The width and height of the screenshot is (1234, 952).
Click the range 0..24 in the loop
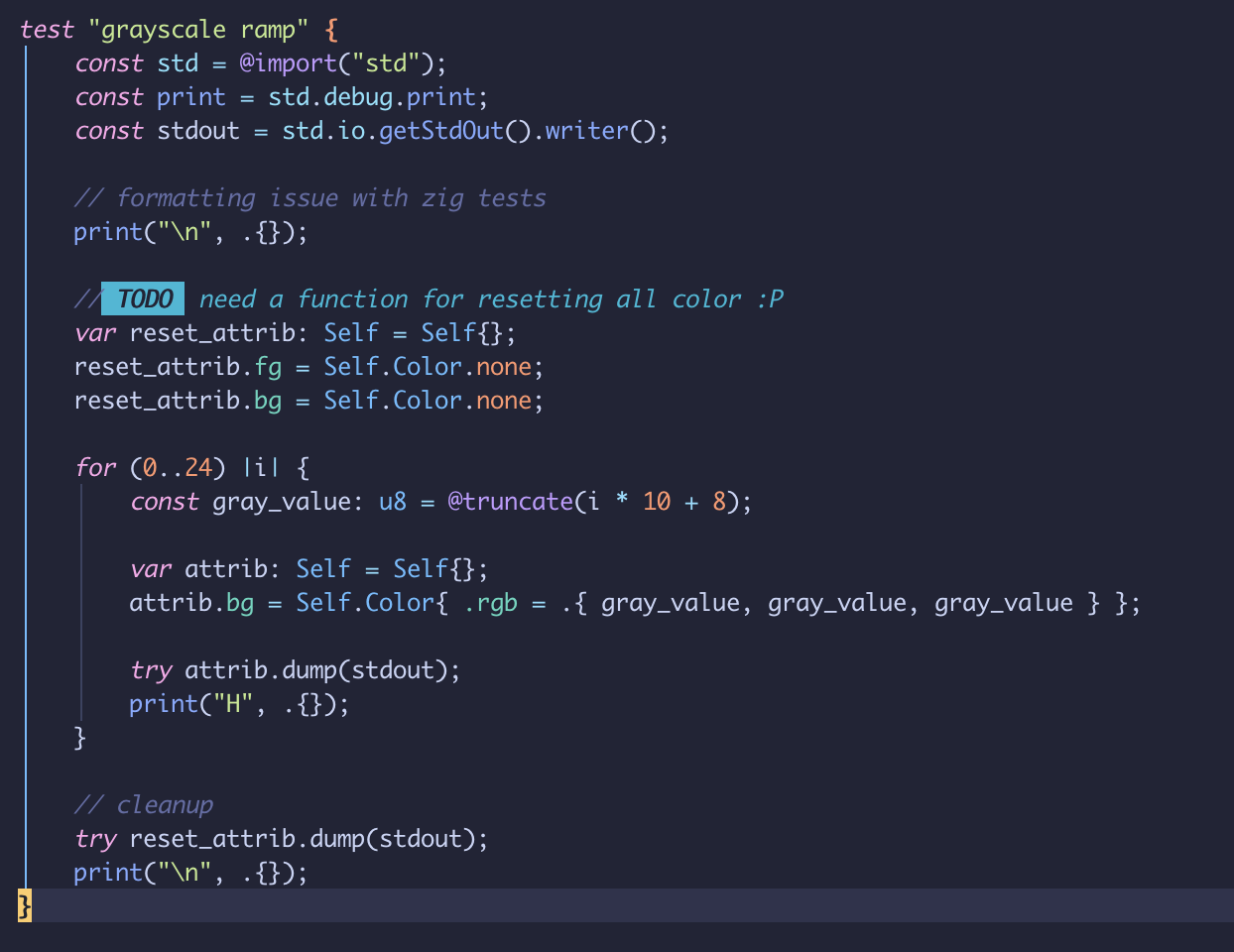[179, 468]
